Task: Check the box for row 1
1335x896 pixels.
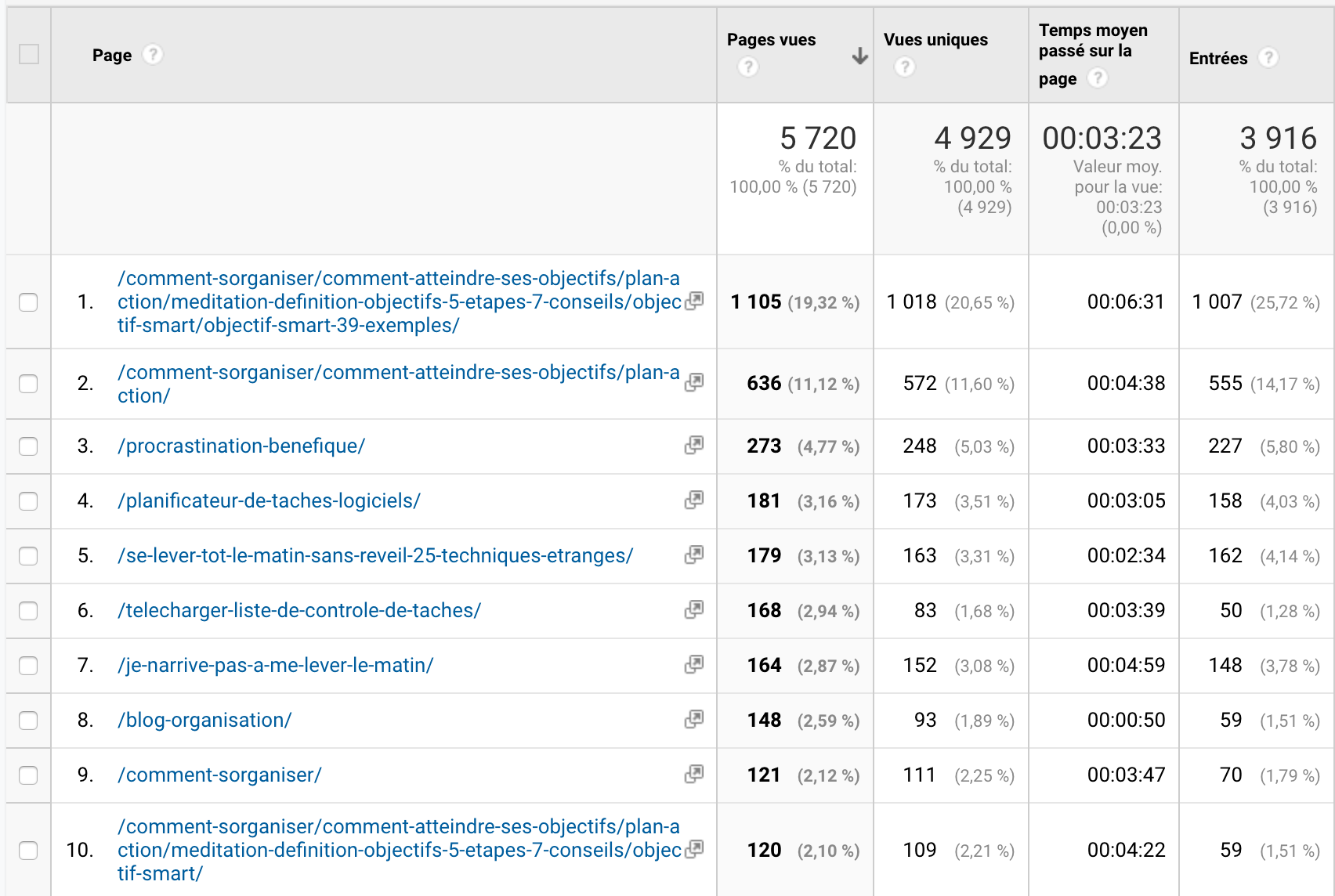Action: coord(28,302)
